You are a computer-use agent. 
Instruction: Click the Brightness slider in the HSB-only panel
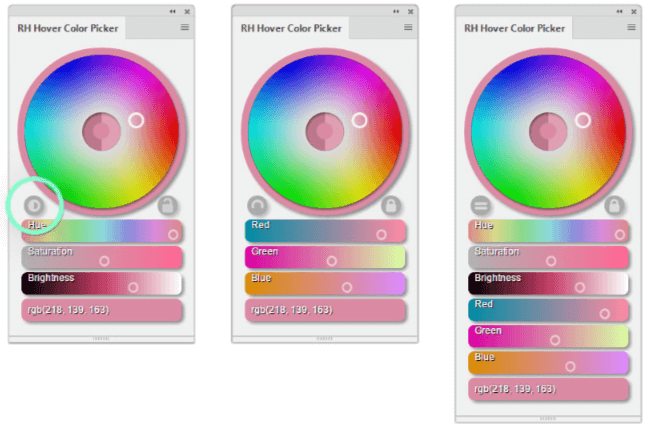click(x=102, y=284)
